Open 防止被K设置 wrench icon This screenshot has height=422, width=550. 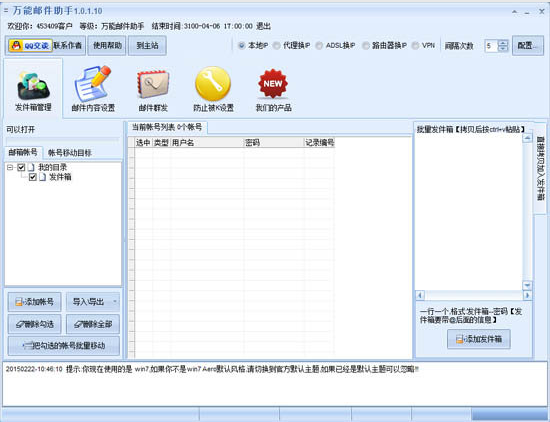pos(213,84)
